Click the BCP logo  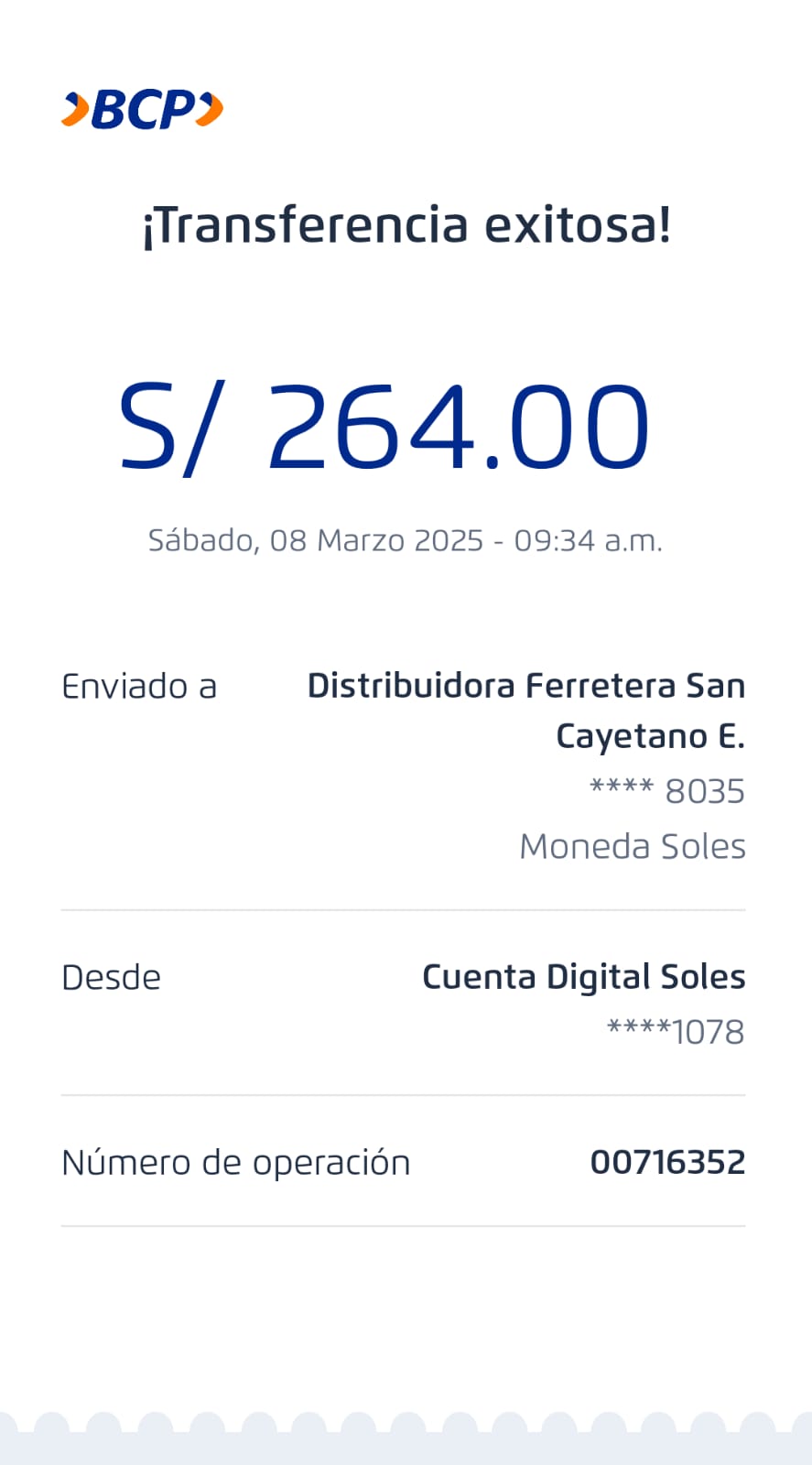tap(142, 110)
